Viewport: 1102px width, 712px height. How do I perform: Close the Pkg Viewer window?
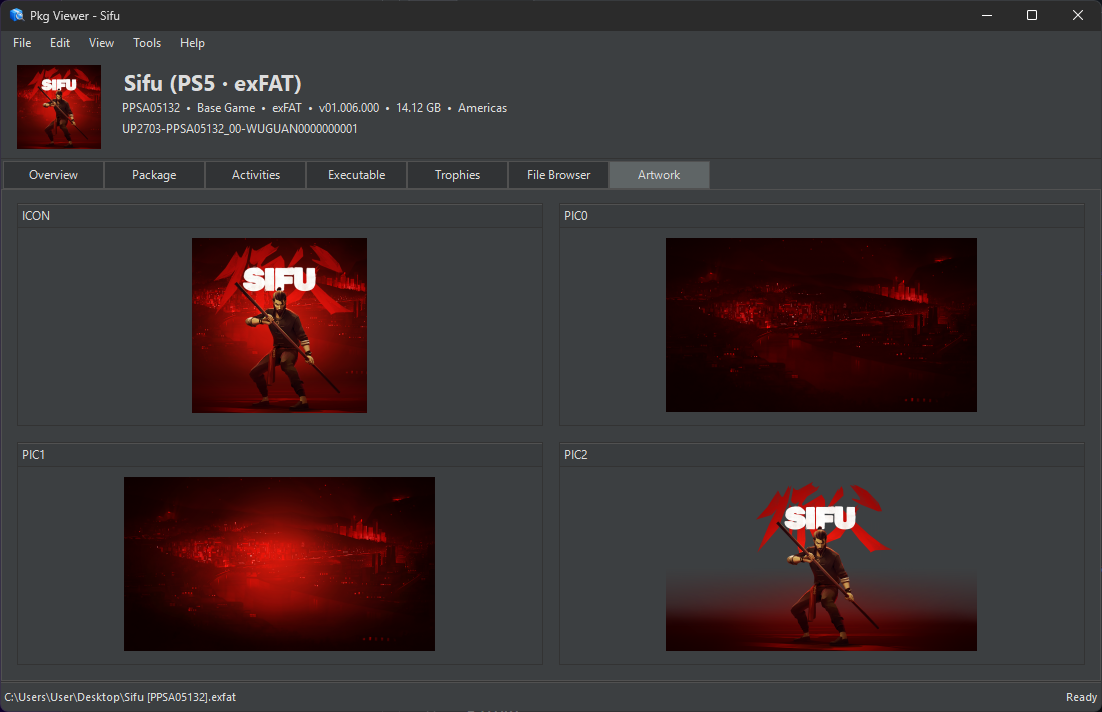[x=1077, y=15]
